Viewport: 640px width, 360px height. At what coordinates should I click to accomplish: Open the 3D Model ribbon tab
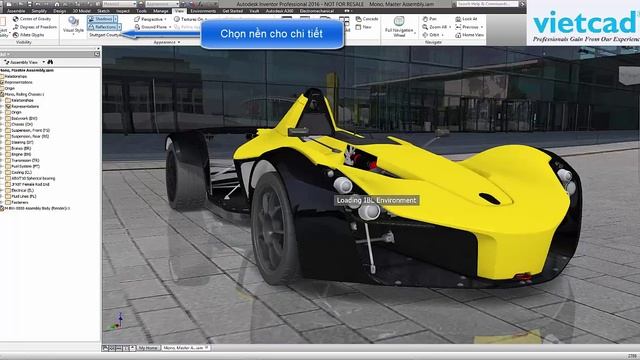(x=82, y=11)
